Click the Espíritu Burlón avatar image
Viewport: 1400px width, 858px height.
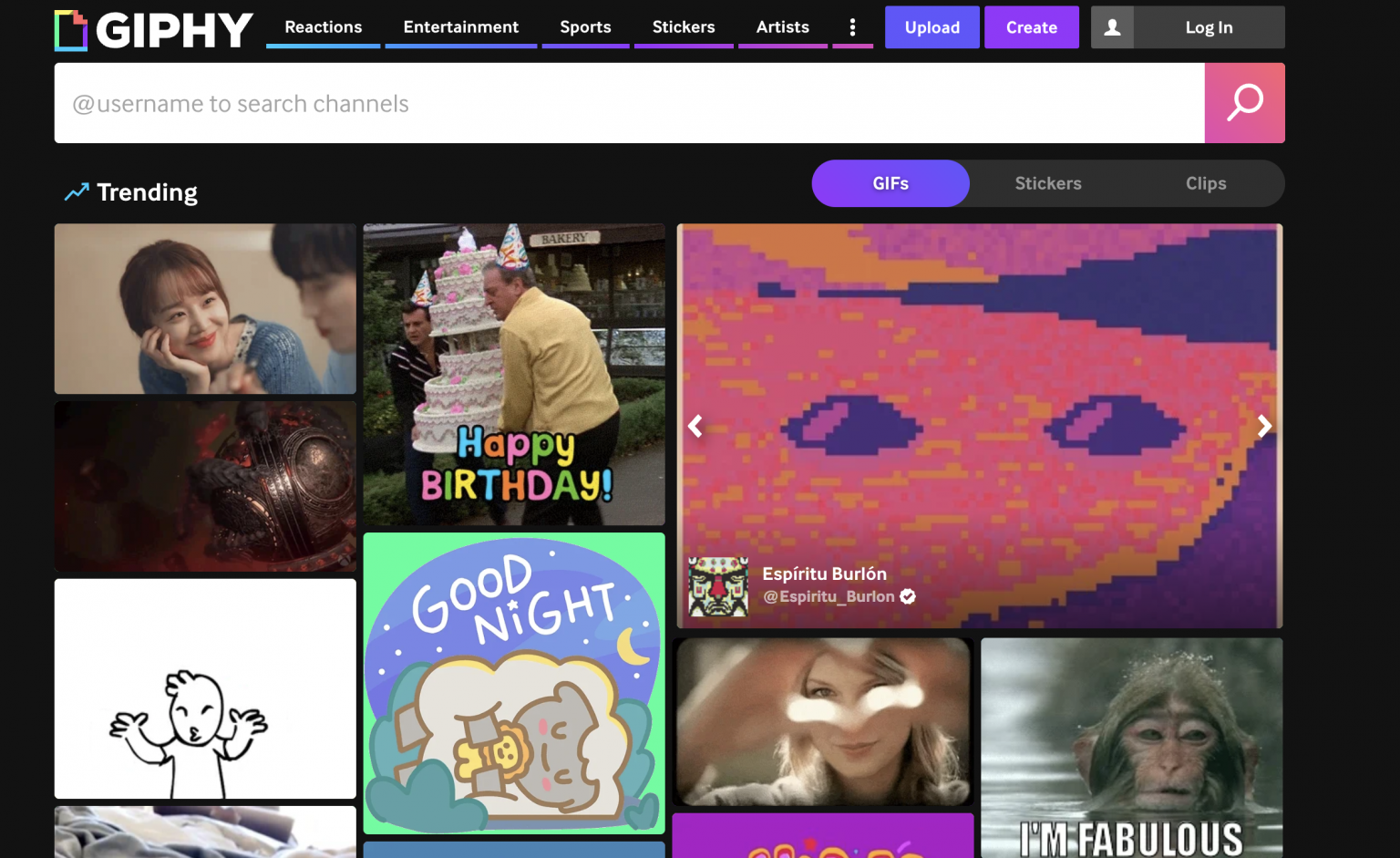718,586
